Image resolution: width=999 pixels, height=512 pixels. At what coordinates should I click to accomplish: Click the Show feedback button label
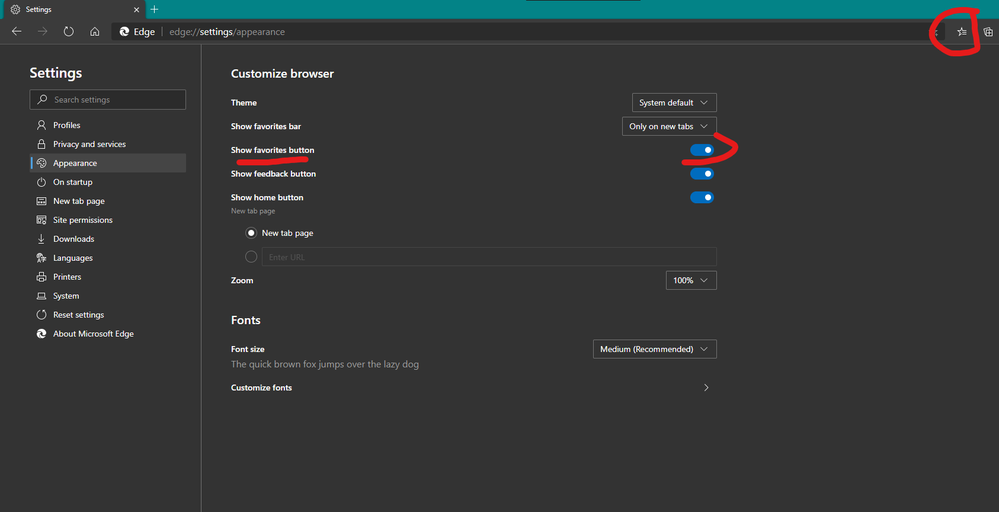coord(273,174)
